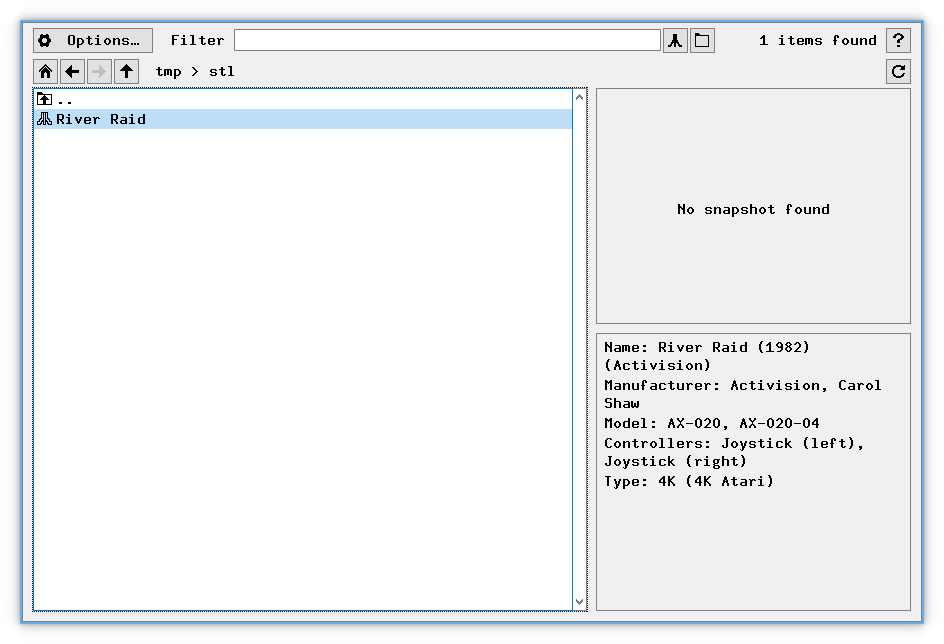Click the scrollbar up arrow
Viewport: 944px width, 644px height.
(x=580, y=97)
